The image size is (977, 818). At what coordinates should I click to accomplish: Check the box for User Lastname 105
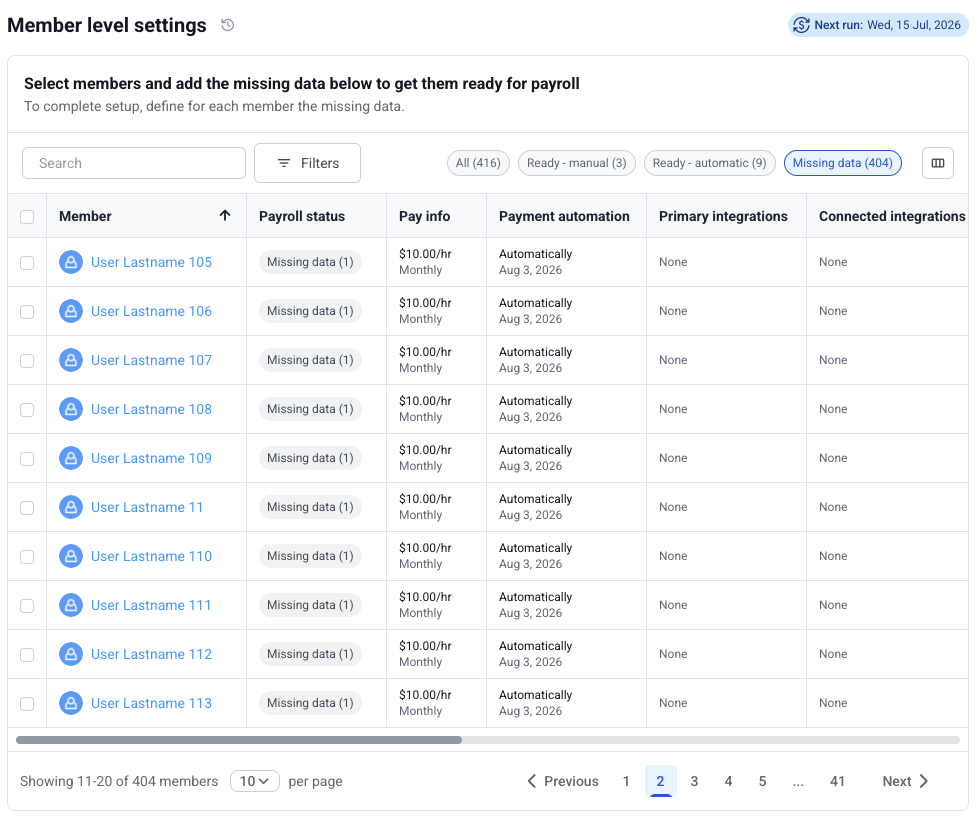(27, 263)
